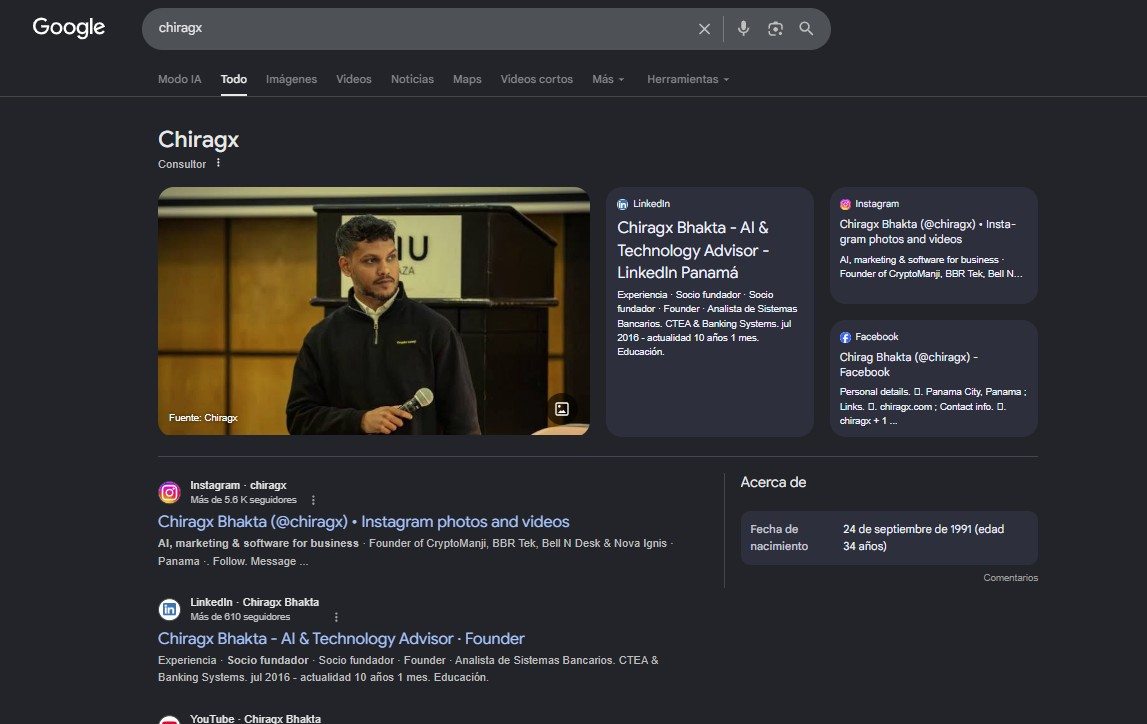Click the Instagram favicon in first search result
The image size is (1147, 724).
coord(169,492)
